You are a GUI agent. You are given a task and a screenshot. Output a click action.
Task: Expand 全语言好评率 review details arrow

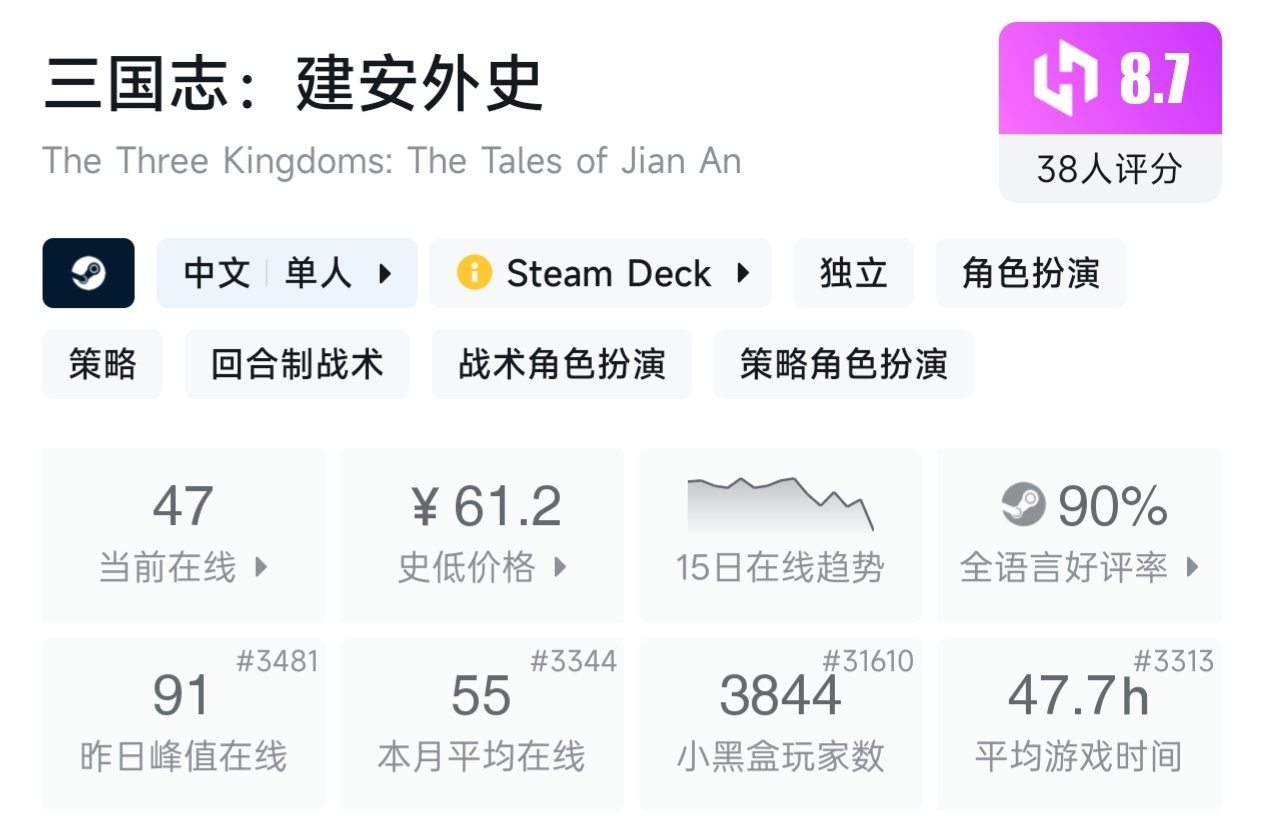[x=1192, y=568]
